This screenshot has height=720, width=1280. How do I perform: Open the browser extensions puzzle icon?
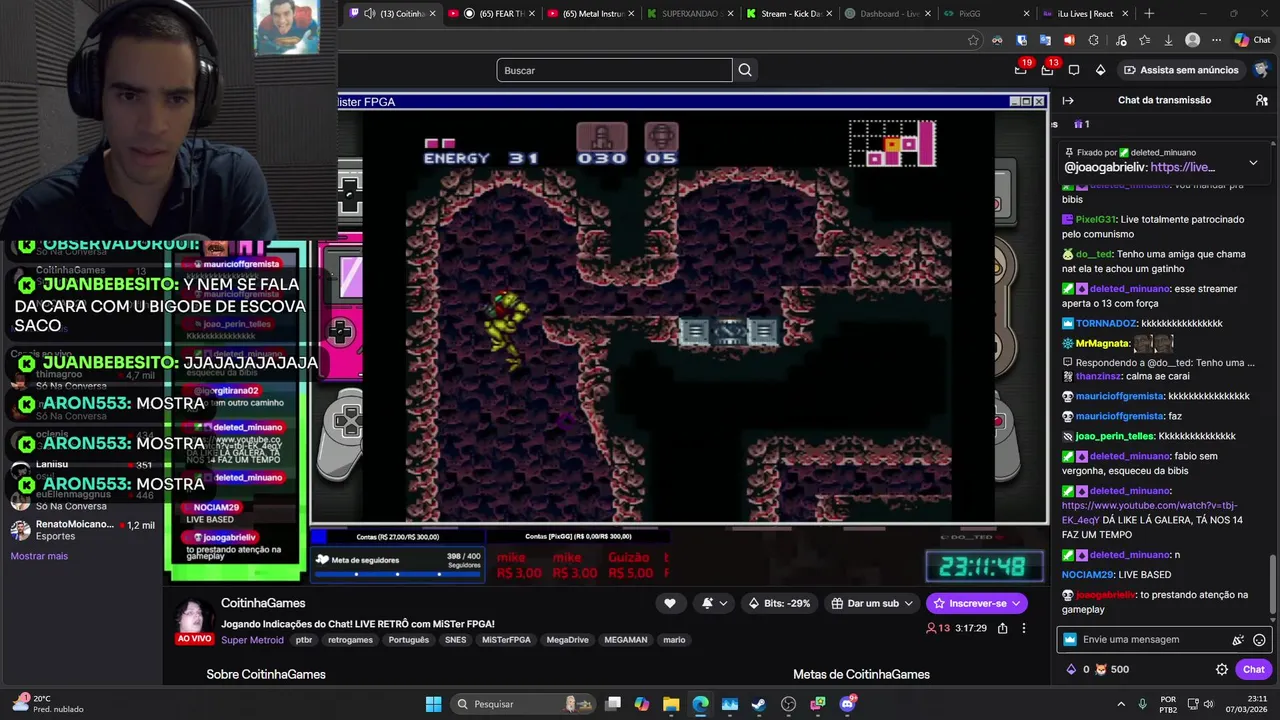tap(1093, 40)
